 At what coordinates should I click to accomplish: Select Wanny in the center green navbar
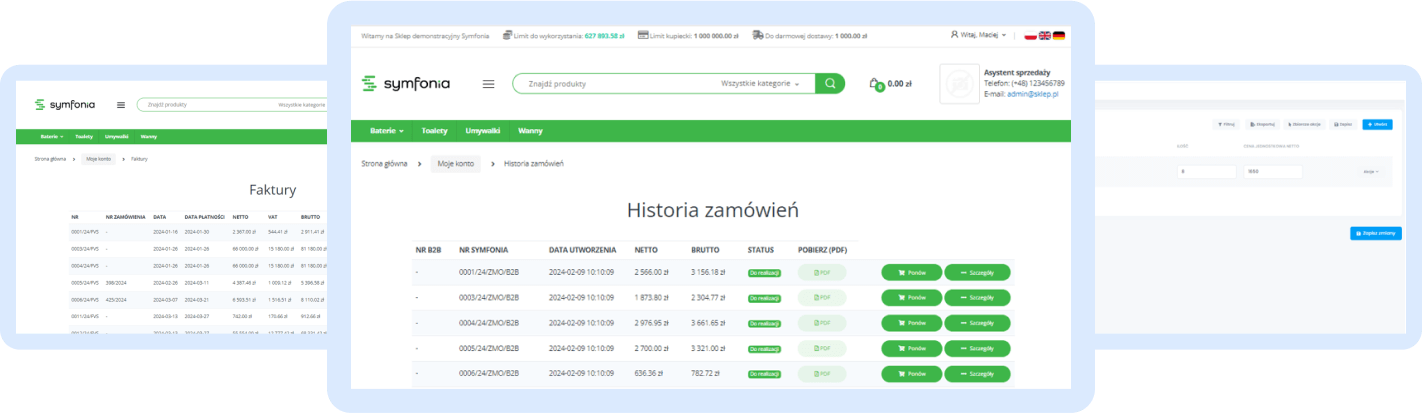530,131
